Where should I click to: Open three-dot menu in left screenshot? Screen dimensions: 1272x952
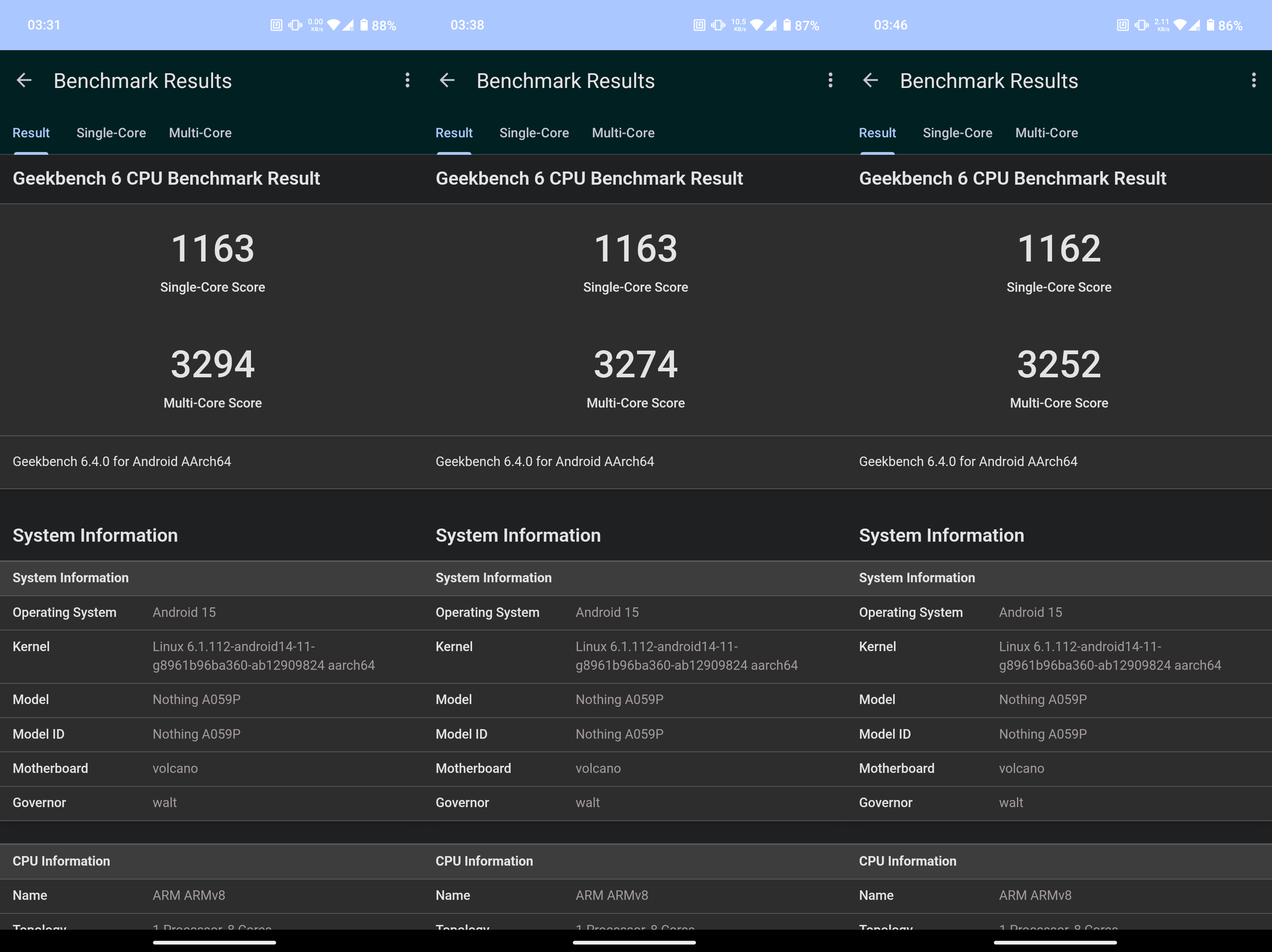pos(407,80)
